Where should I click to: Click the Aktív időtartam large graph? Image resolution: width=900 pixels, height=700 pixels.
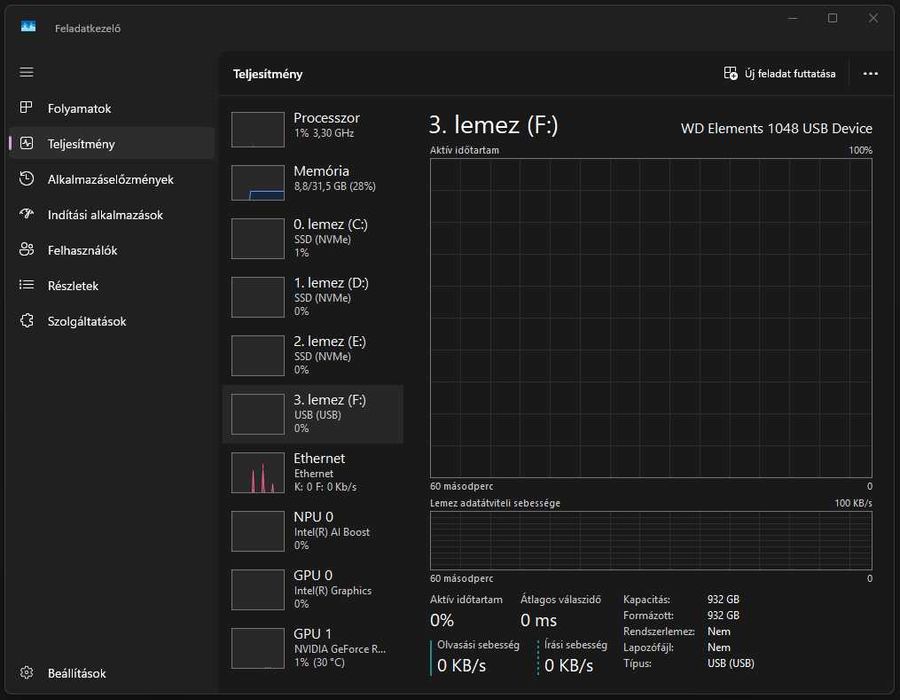coord(651,318)
